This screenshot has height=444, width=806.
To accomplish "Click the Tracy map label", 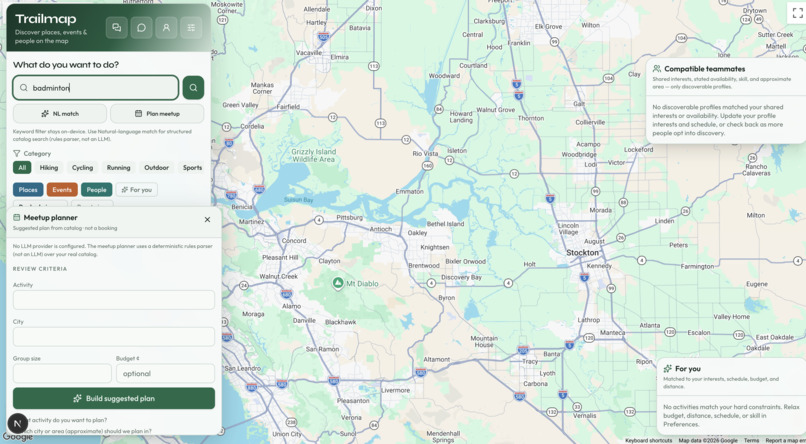I will coord(530,361).
